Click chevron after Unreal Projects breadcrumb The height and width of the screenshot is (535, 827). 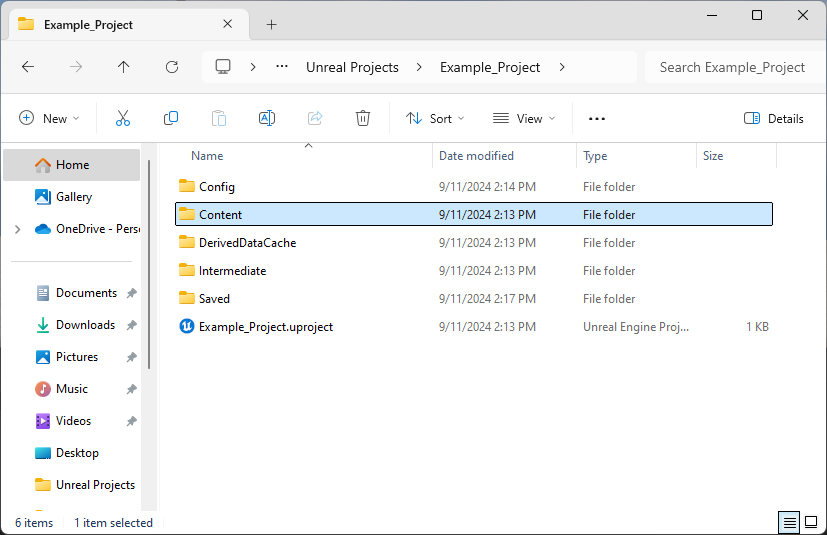tap(419, 67)
